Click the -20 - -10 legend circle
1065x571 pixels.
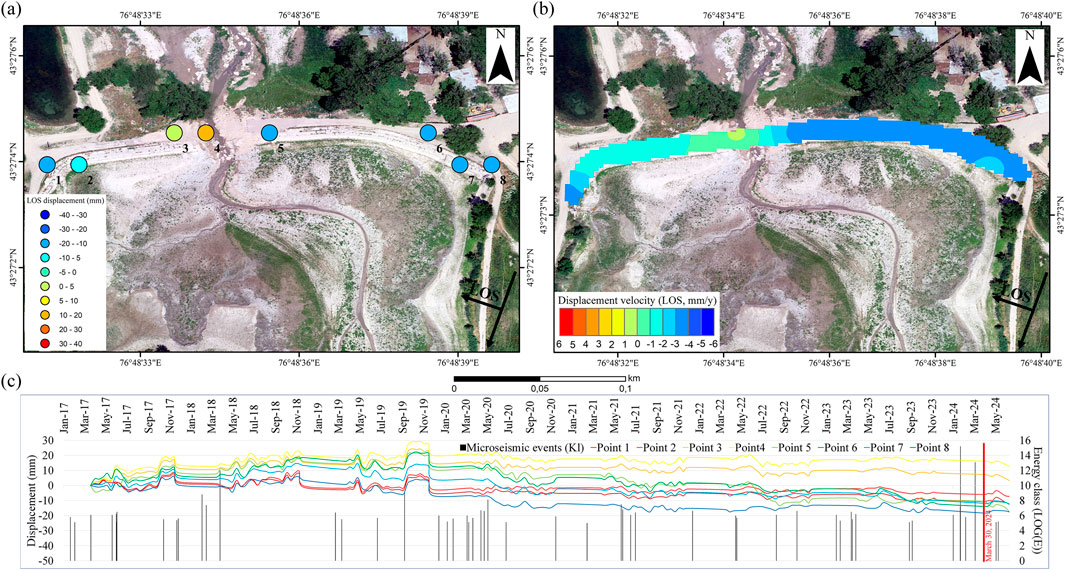(45, 244)
